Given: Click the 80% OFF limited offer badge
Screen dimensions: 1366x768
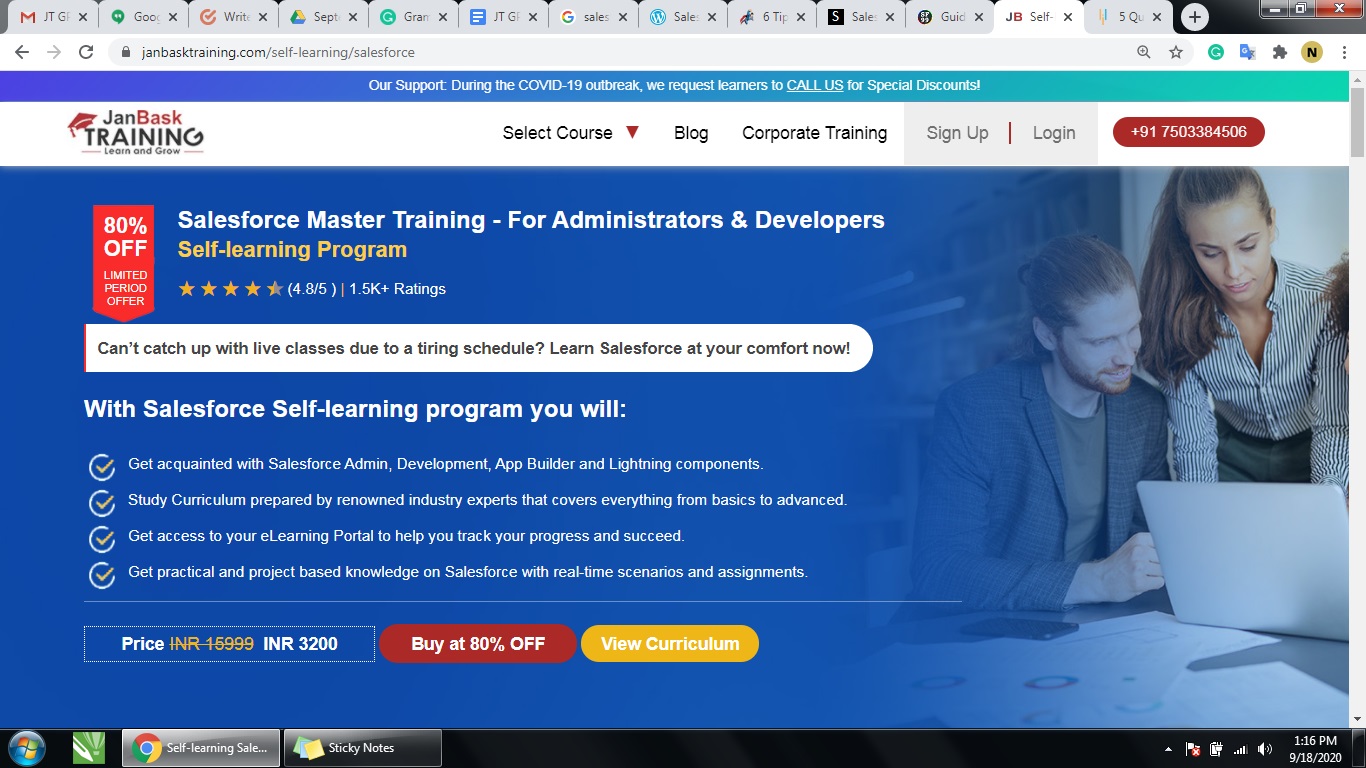Looking at the screenshot, I should [x=125, y=262].
